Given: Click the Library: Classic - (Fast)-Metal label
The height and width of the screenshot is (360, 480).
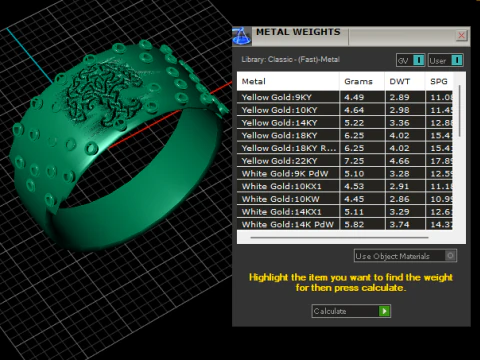Looking at the screenshot, I should pos(290,59).
